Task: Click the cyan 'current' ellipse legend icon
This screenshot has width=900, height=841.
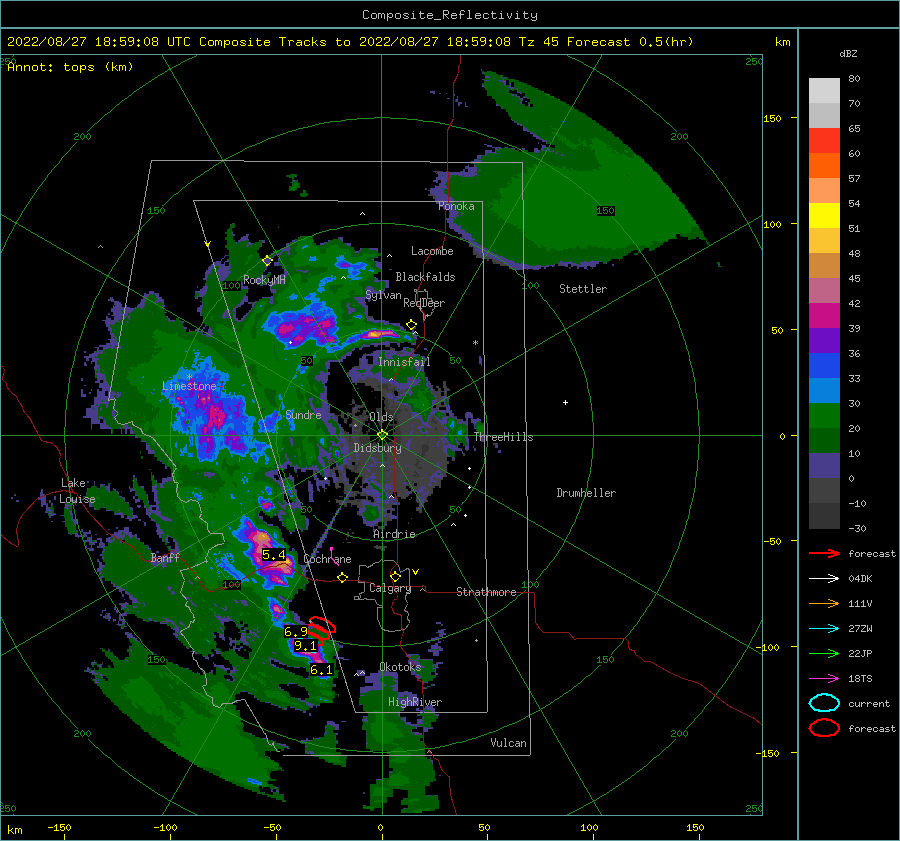Action: pyautogui.click(x=824, y=703)
